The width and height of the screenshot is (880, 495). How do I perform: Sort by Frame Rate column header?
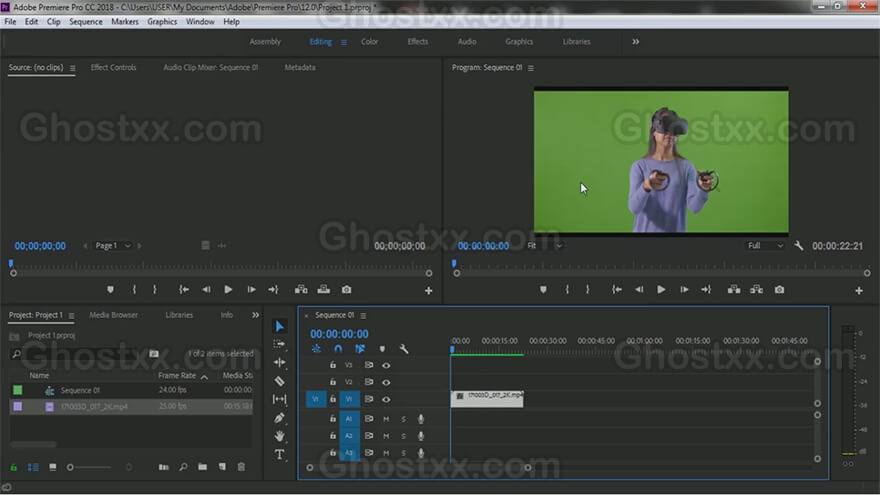[x=177, y=375]
